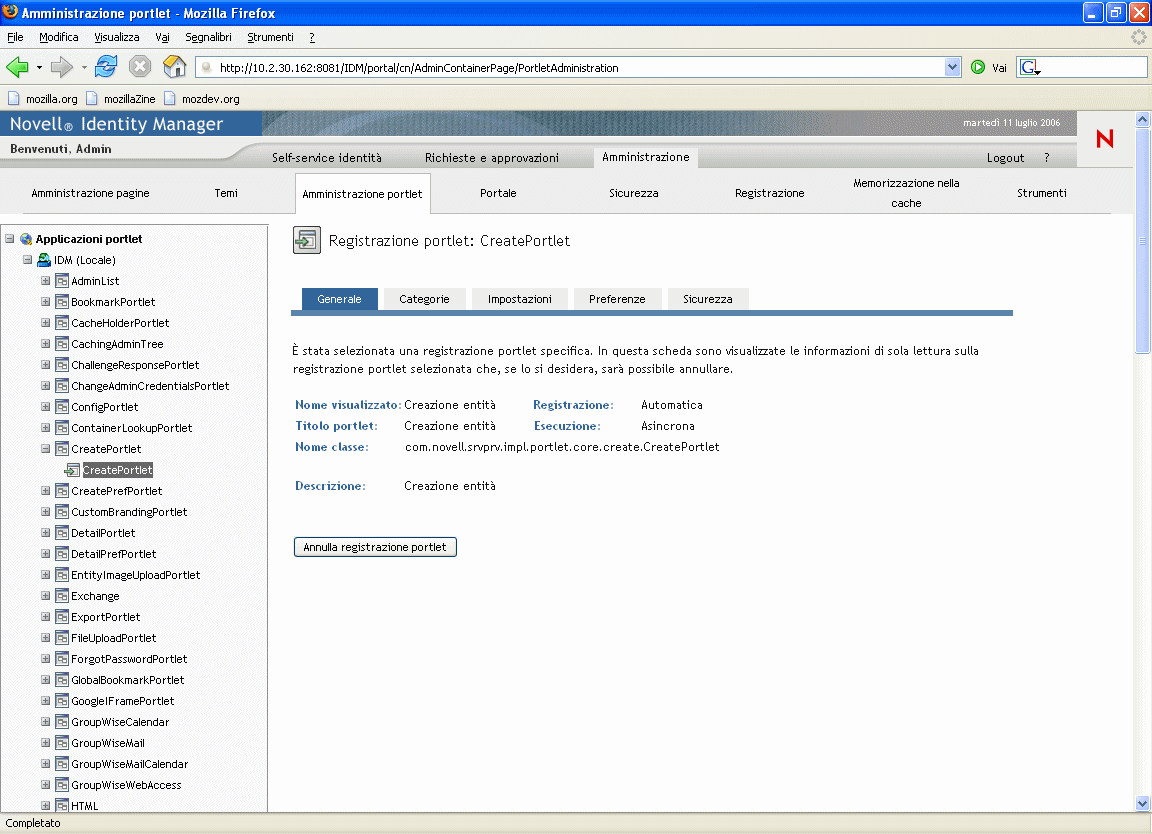Screen dimensions: 1152x834
Task: Open the help question mark link
Action: pos(1046,158)
